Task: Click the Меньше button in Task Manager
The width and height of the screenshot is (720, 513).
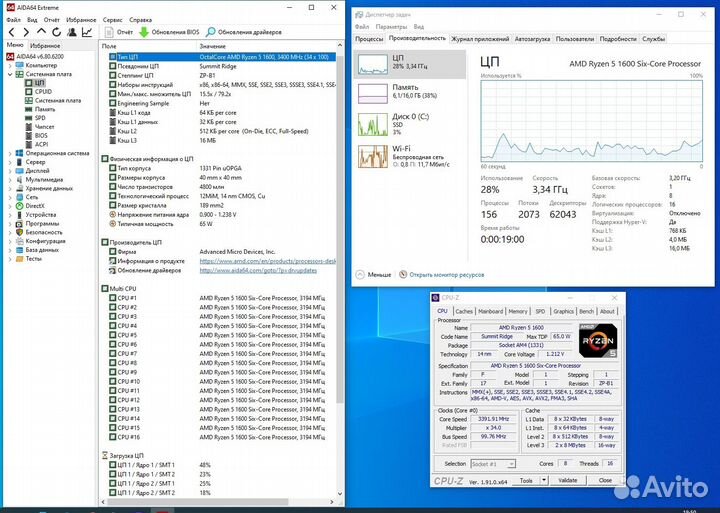Action: click(x=374, y=275)
